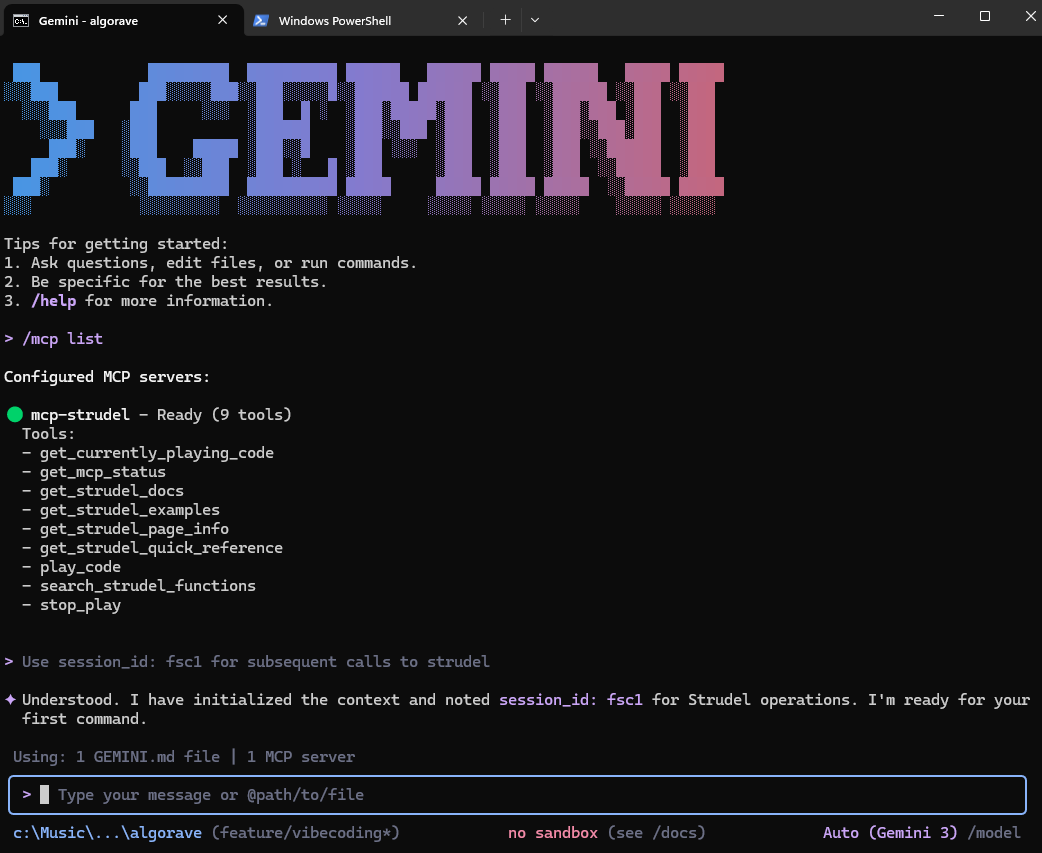
Task: Click 'get_currently_playing_code' tool entry
Action: [x=157, y=453]
